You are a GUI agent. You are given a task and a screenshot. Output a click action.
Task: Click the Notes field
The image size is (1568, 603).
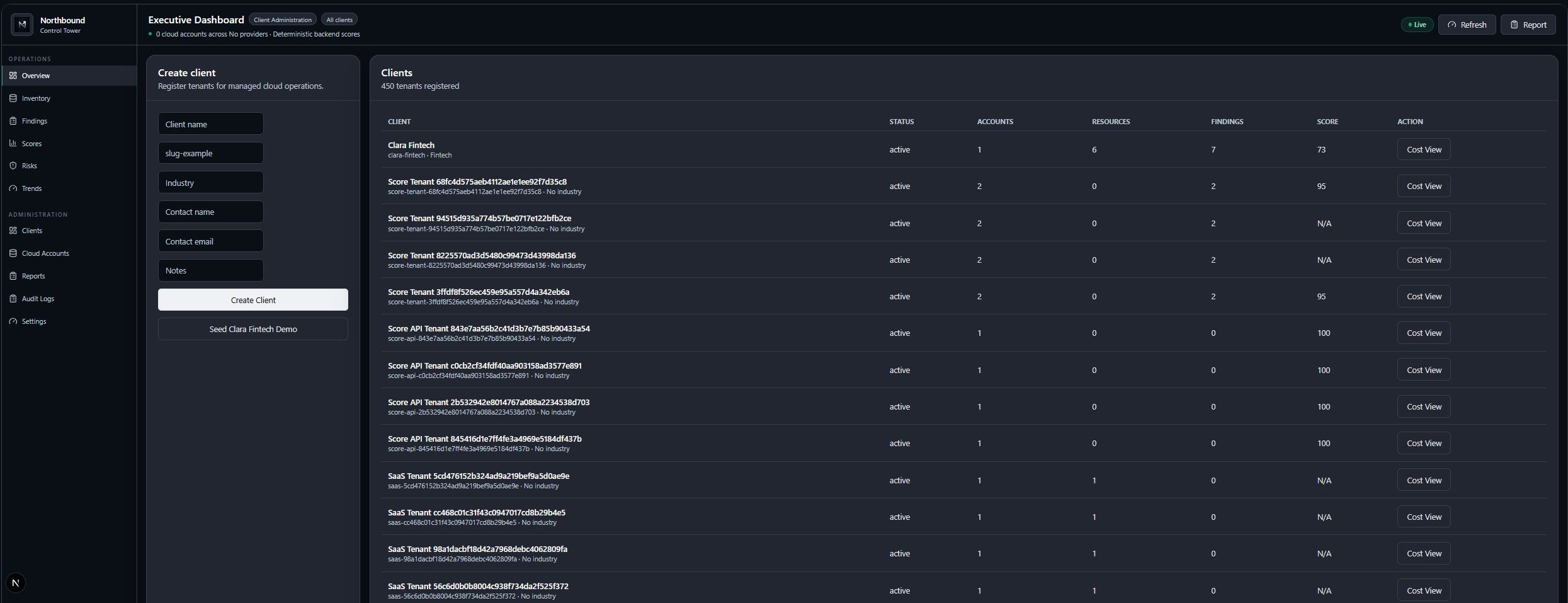[x=210, y=270]
